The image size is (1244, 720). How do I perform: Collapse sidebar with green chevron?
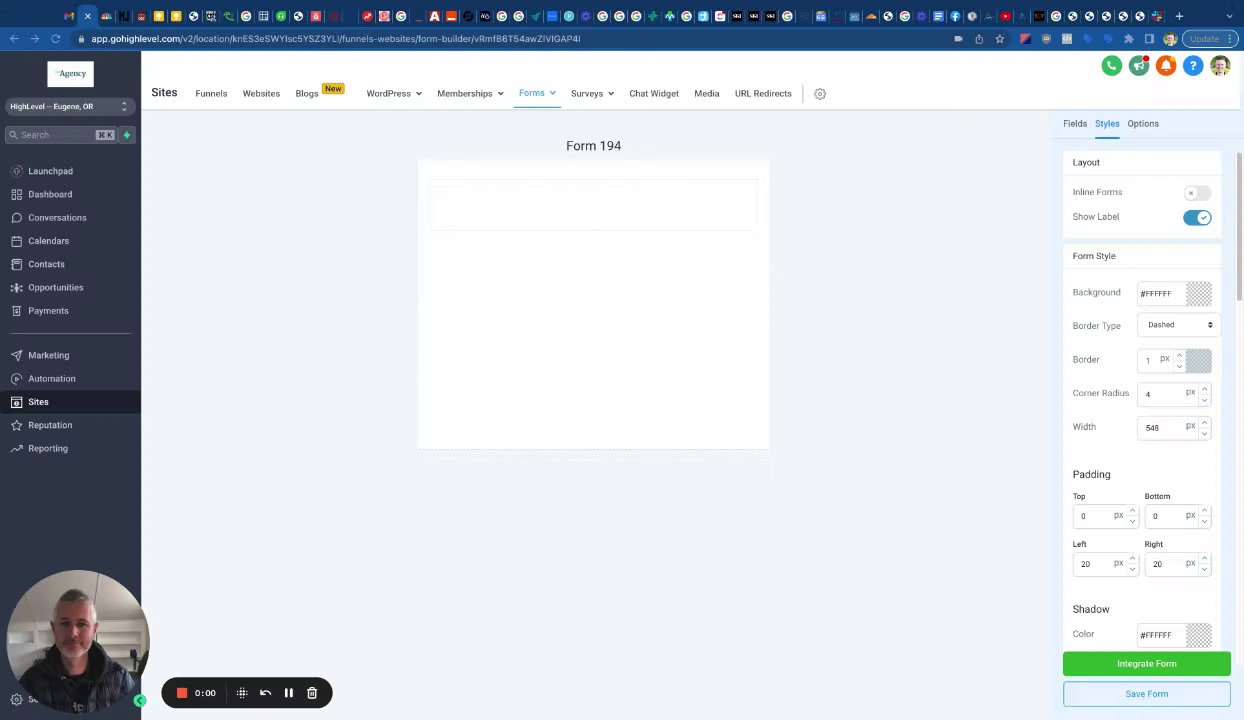(140, 701)
